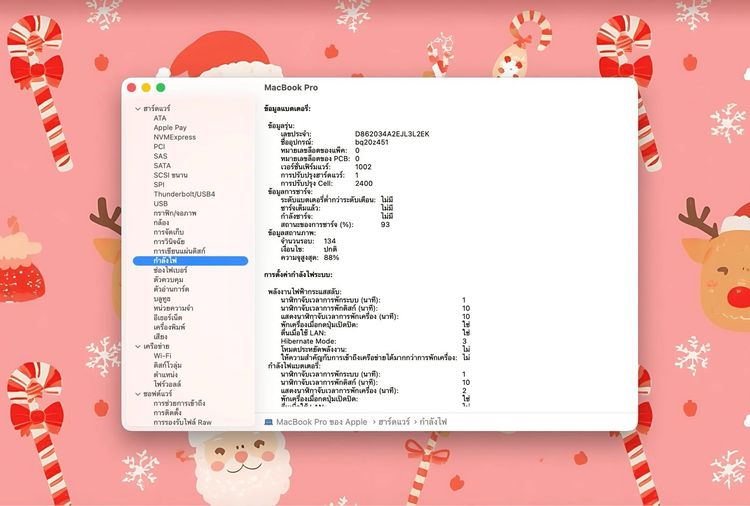Open ดิสก์โวลุ่ม in the sidebar
750x506 pixels.
(167, 365)
